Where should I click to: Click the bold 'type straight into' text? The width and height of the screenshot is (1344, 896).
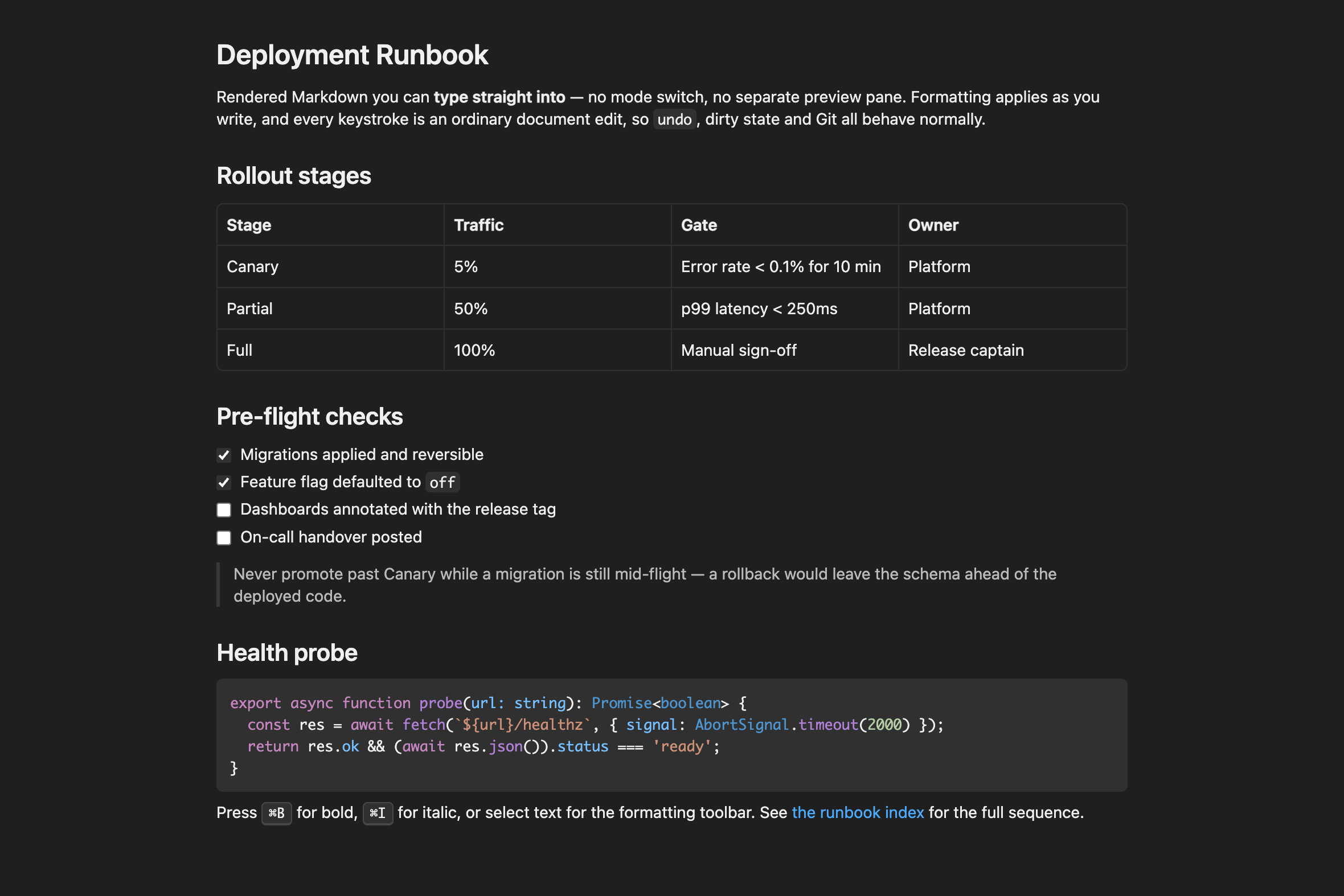(499, 97)
